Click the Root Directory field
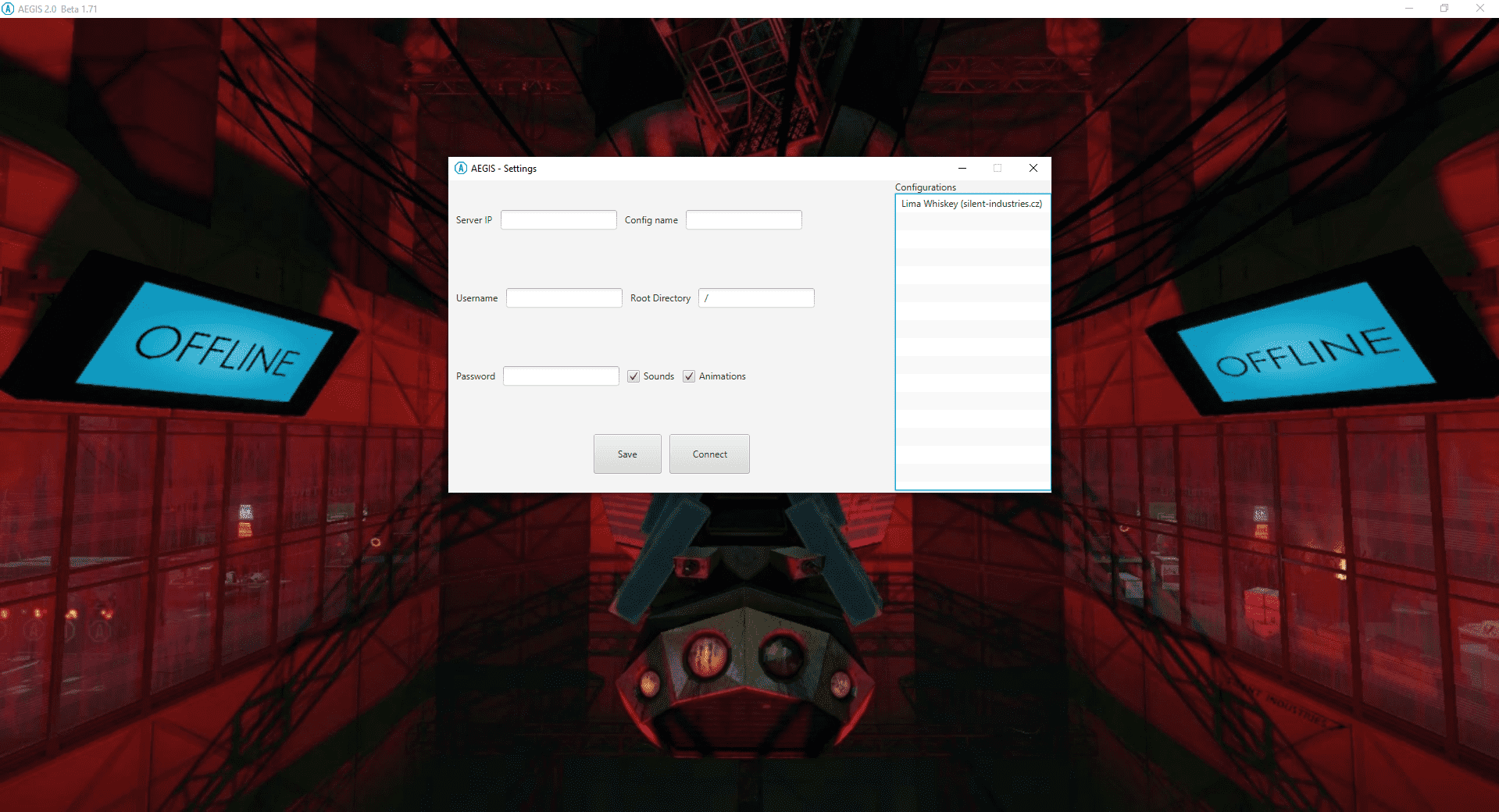1499x812 pixels. tap(756, 298)
